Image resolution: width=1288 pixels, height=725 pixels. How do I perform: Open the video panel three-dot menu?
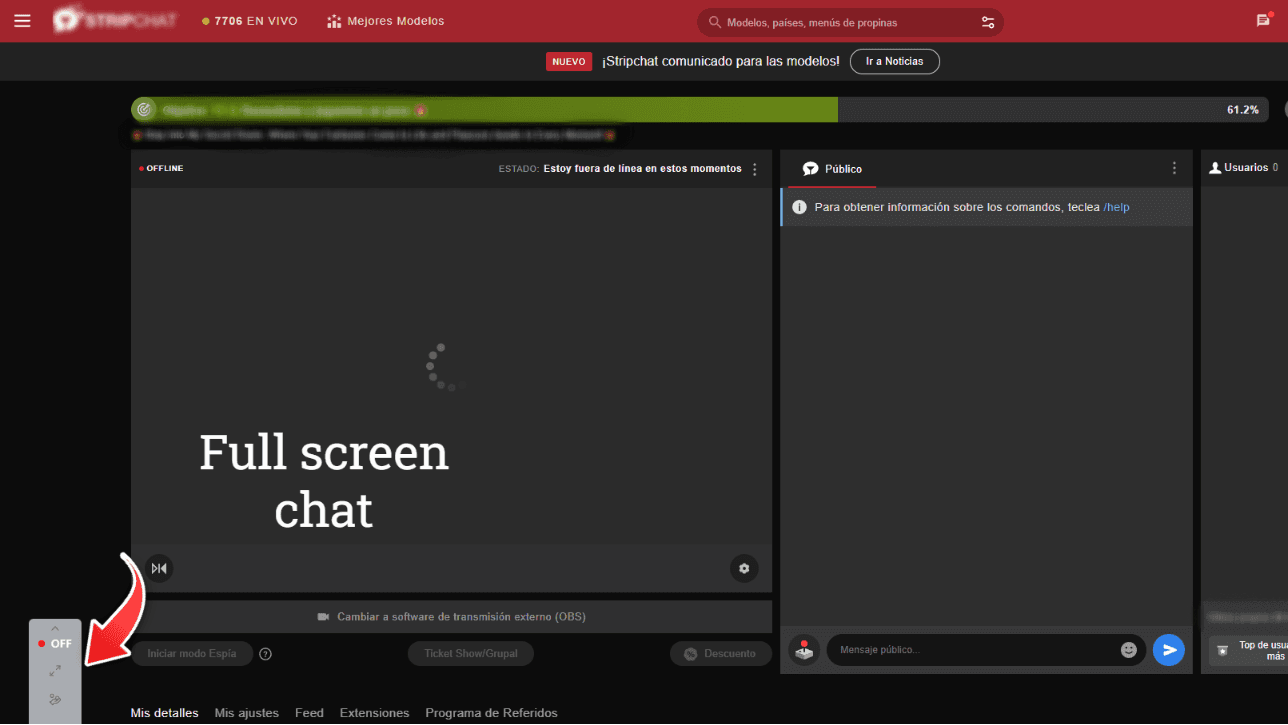[755, 169]
